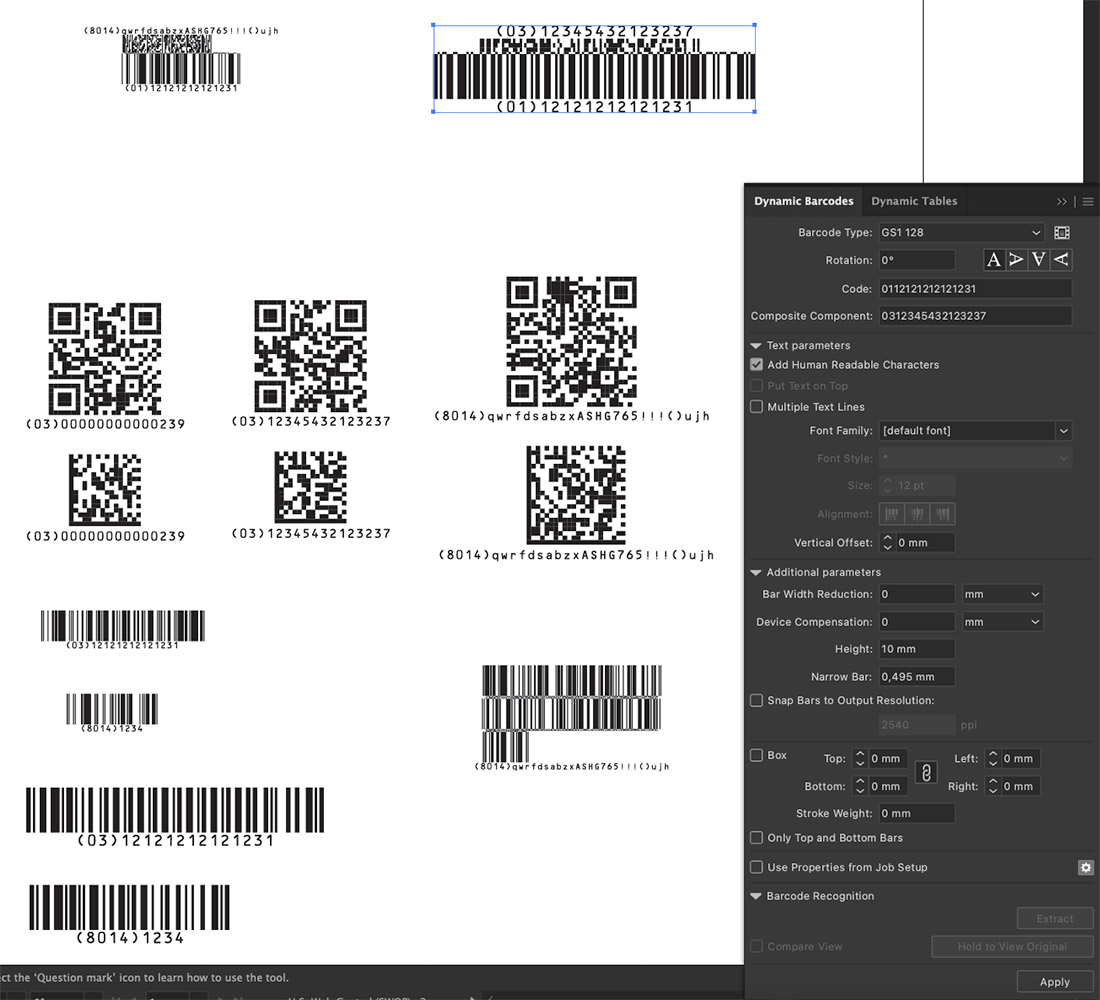Enable Multiple Text Lines checkbox
The width and height of the screenshot is (1100, 1000).
[x=757, y=407]
